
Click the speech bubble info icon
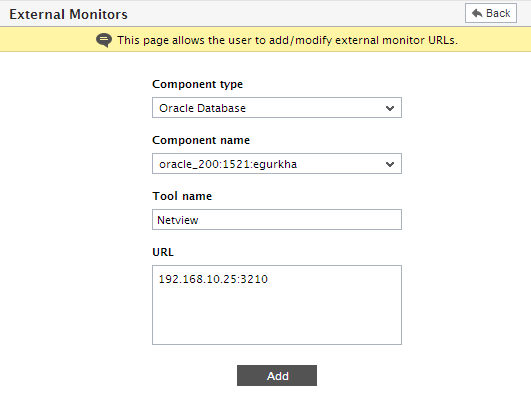104,40
